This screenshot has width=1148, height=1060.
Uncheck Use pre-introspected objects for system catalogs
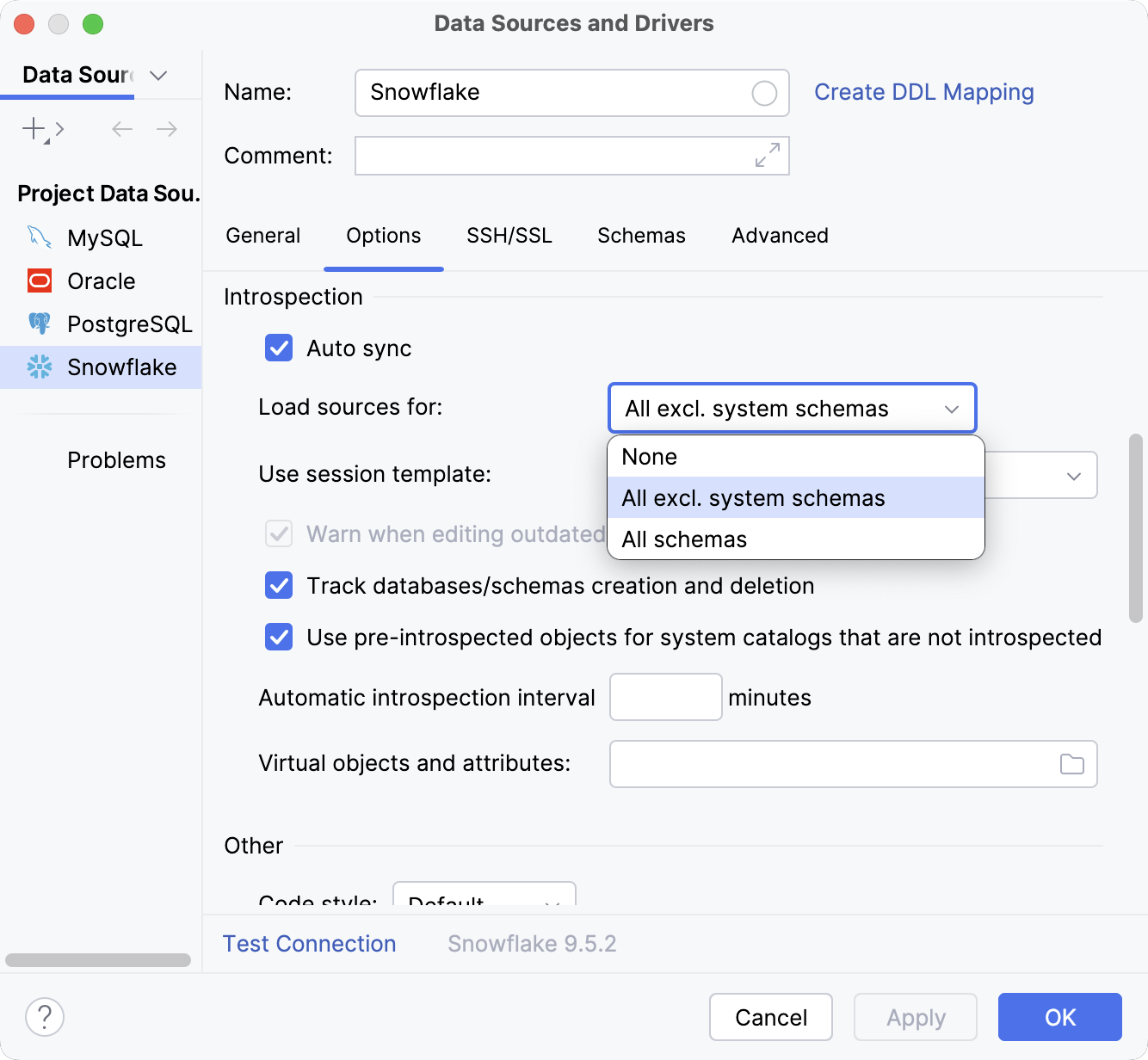pos(278,637)
